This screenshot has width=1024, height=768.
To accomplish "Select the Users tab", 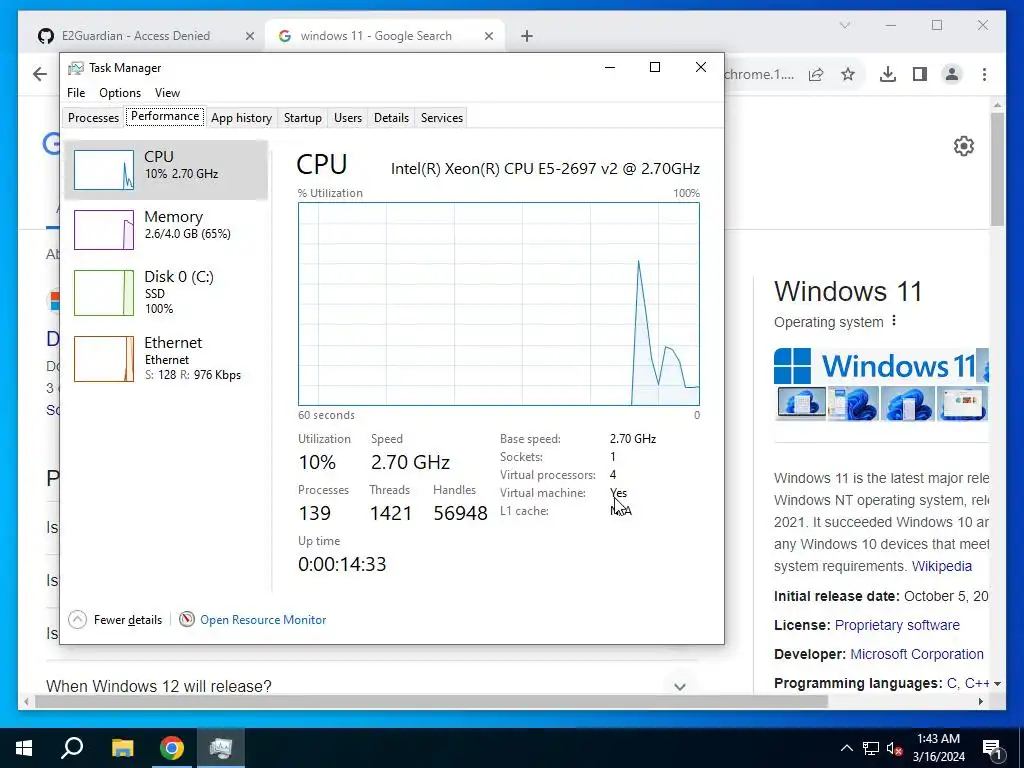I will (347, 118).
